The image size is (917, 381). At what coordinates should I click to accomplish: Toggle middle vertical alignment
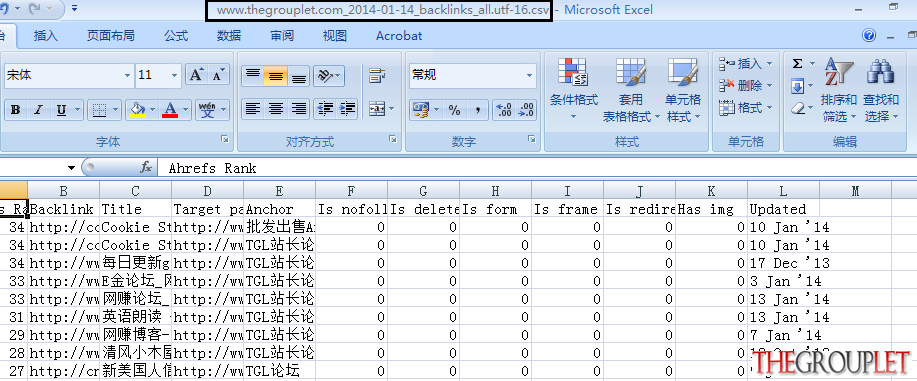(275, 75)
